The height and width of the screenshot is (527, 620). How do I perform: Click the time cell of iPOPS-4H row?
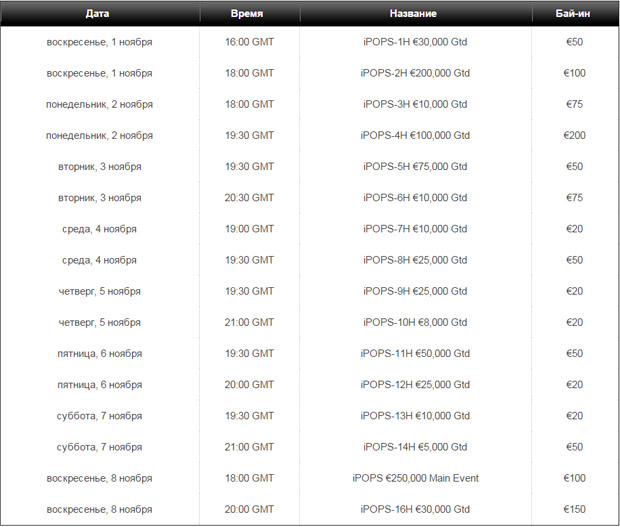pyautogui.click(x=250, y=136)
